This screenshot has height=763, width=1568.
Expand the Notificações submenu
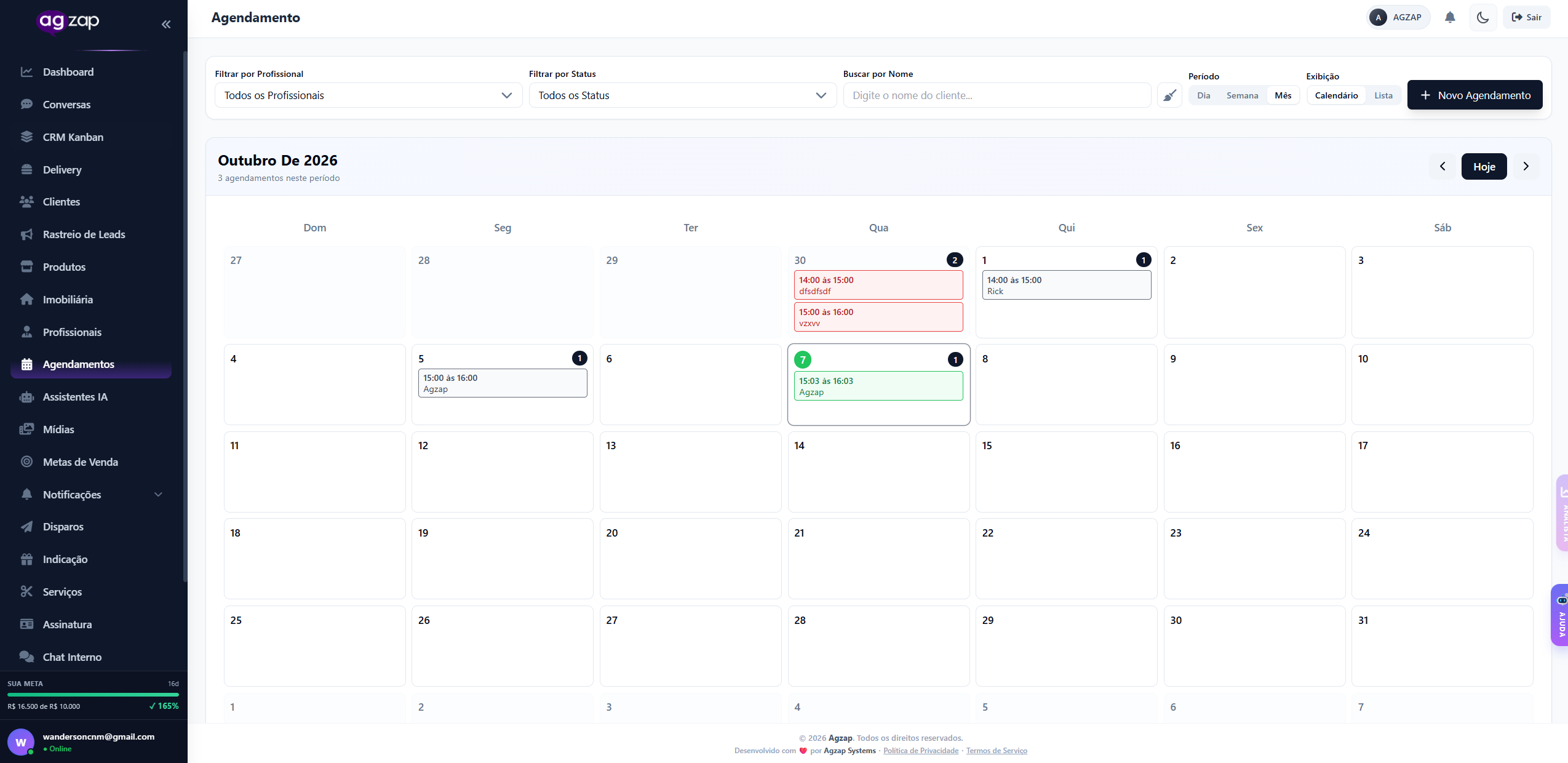pos(92,495)
